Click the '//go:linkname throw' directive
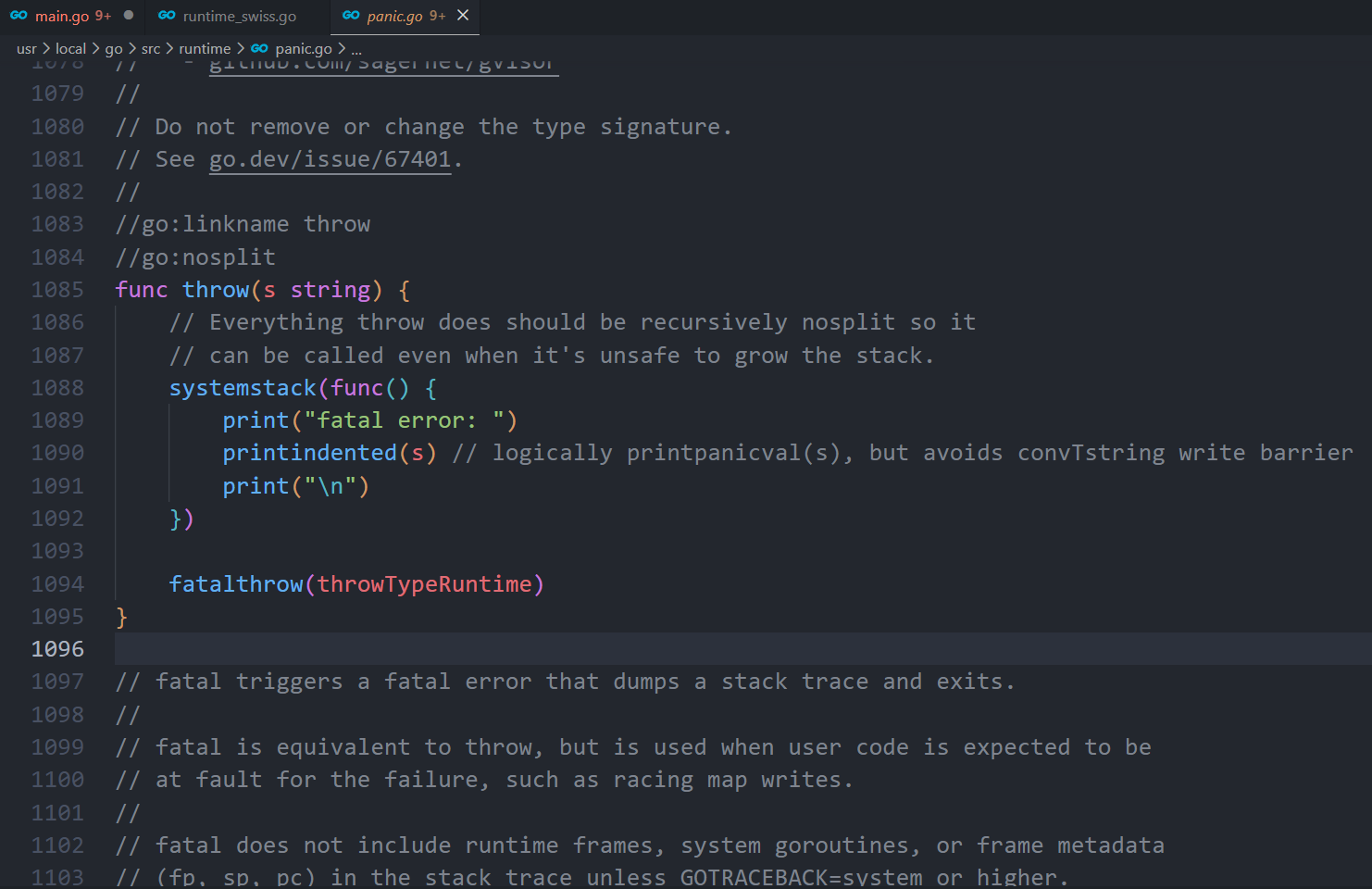The image size is (1372, 889). coord(243,224)
